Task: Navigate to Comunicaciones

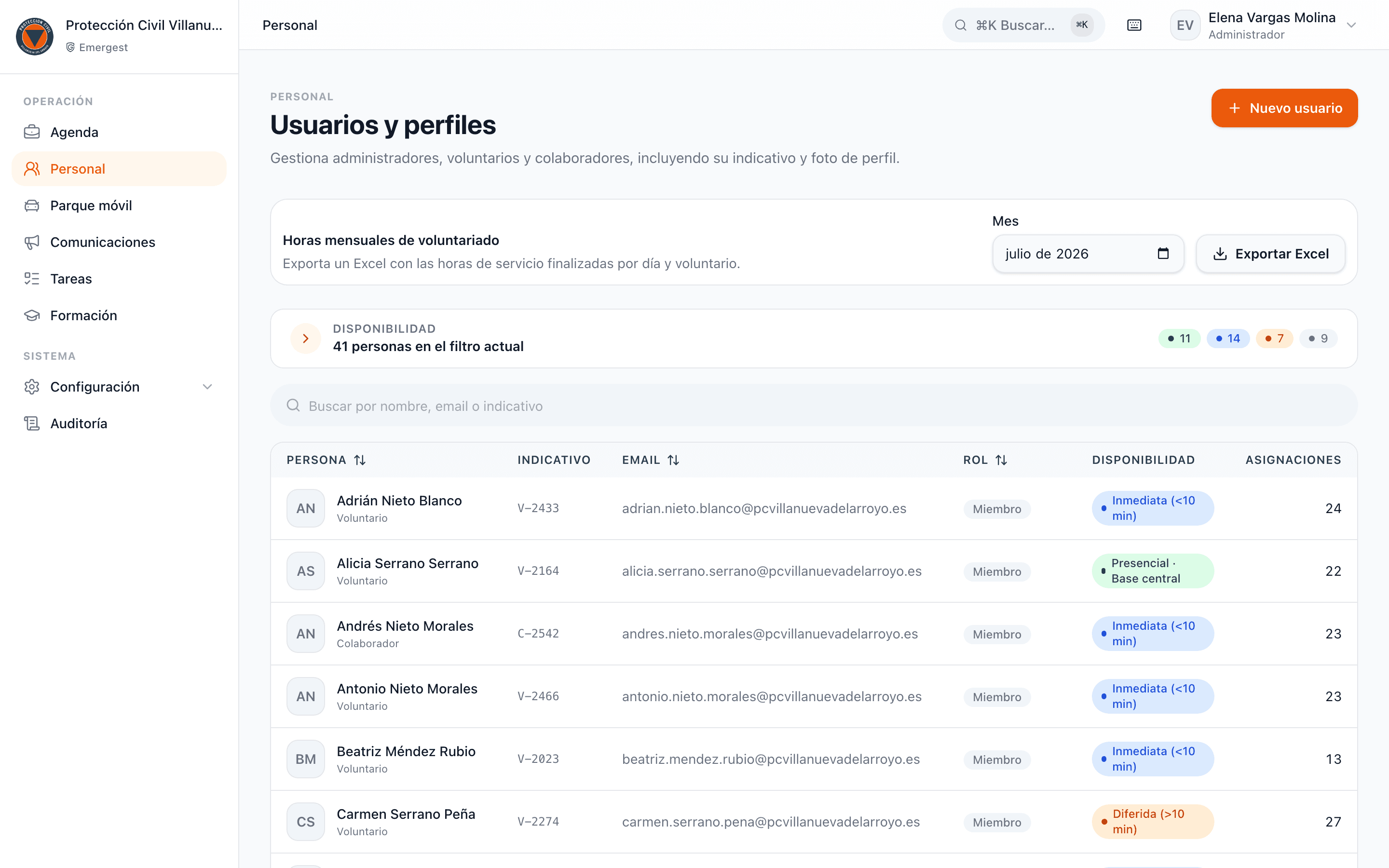Action: click(119, 242)
